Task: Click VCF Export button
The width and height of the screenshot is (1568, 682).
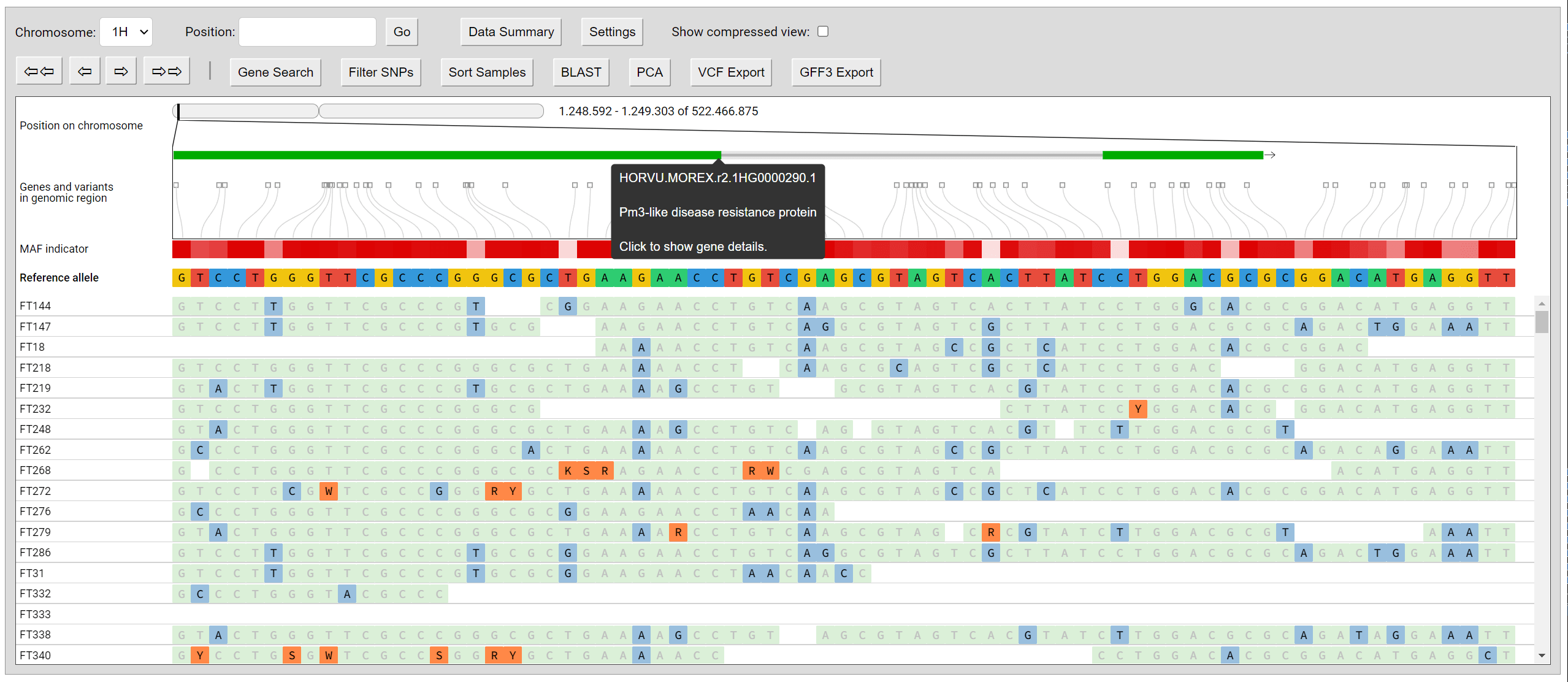Action: [x=731, y=72]
